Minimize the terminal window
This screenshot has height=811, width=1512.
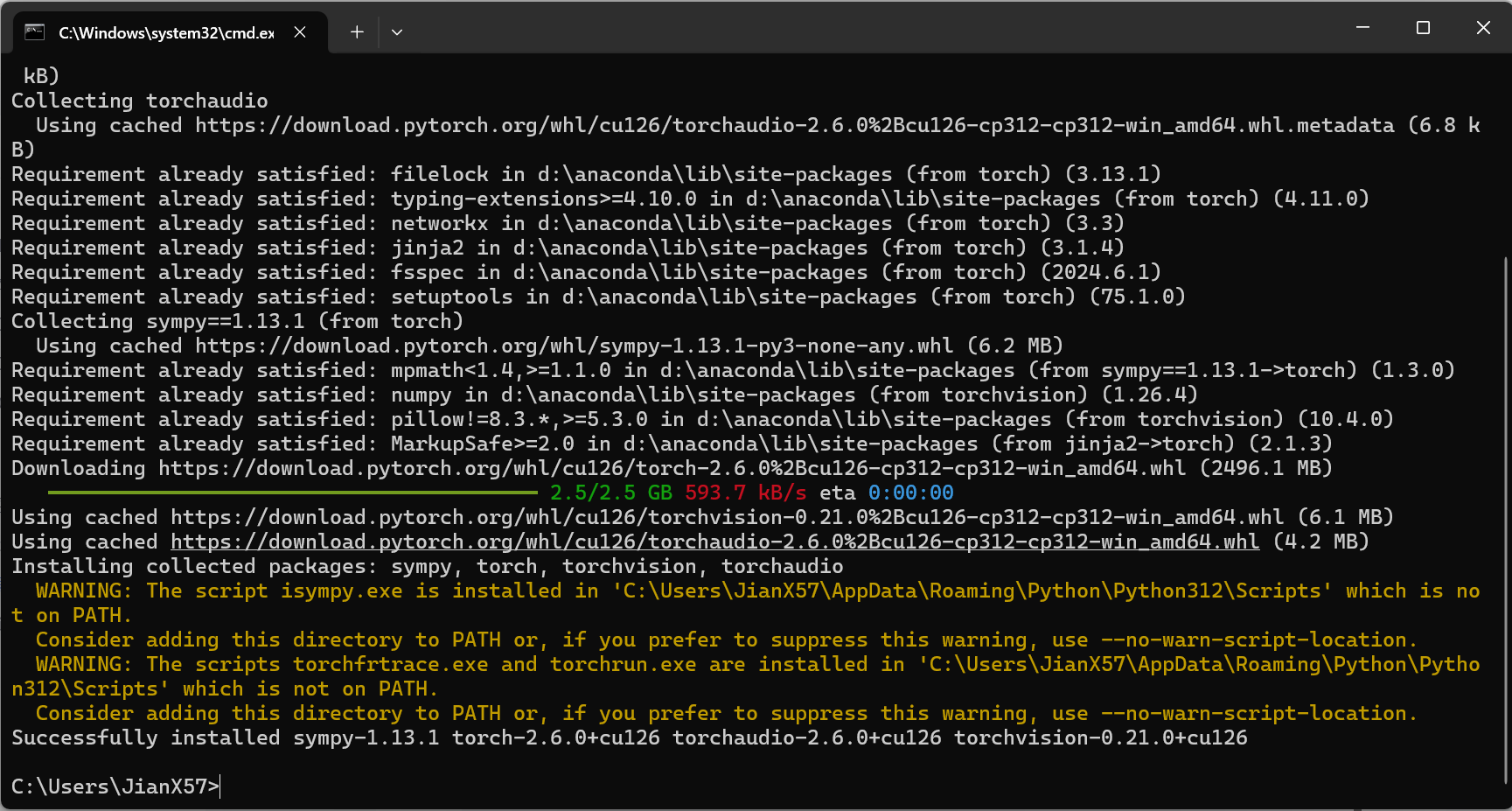point(1362,28)
